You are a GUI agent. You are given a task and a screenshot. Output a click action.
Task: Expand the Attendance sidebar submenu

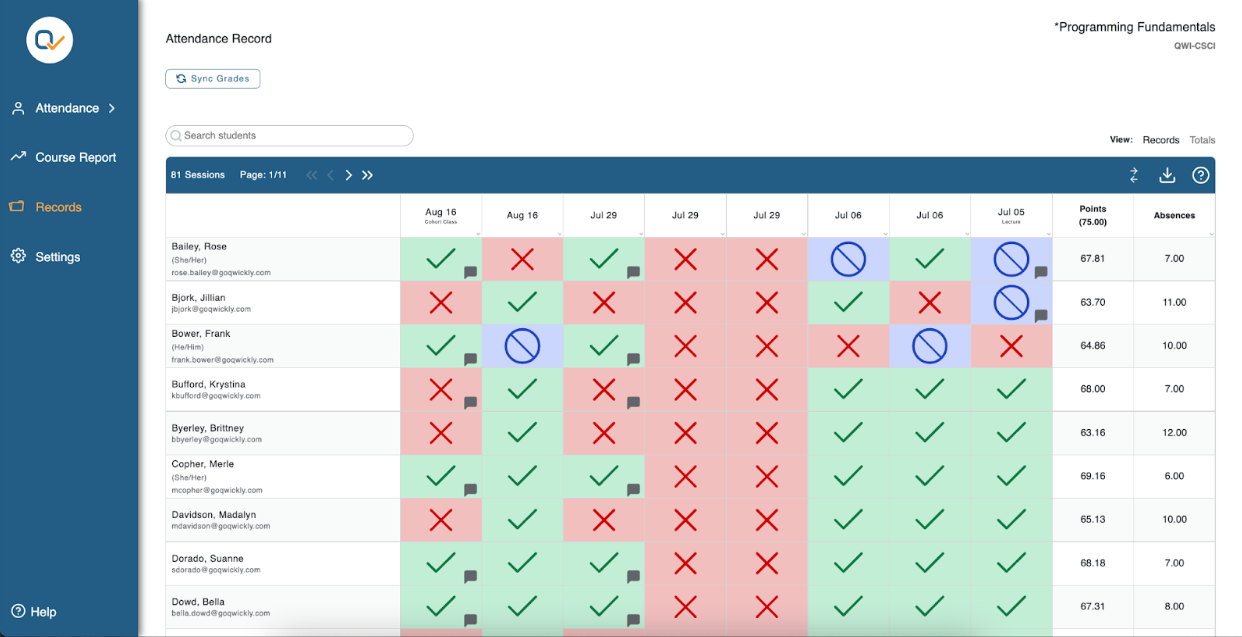click(112, 108)
